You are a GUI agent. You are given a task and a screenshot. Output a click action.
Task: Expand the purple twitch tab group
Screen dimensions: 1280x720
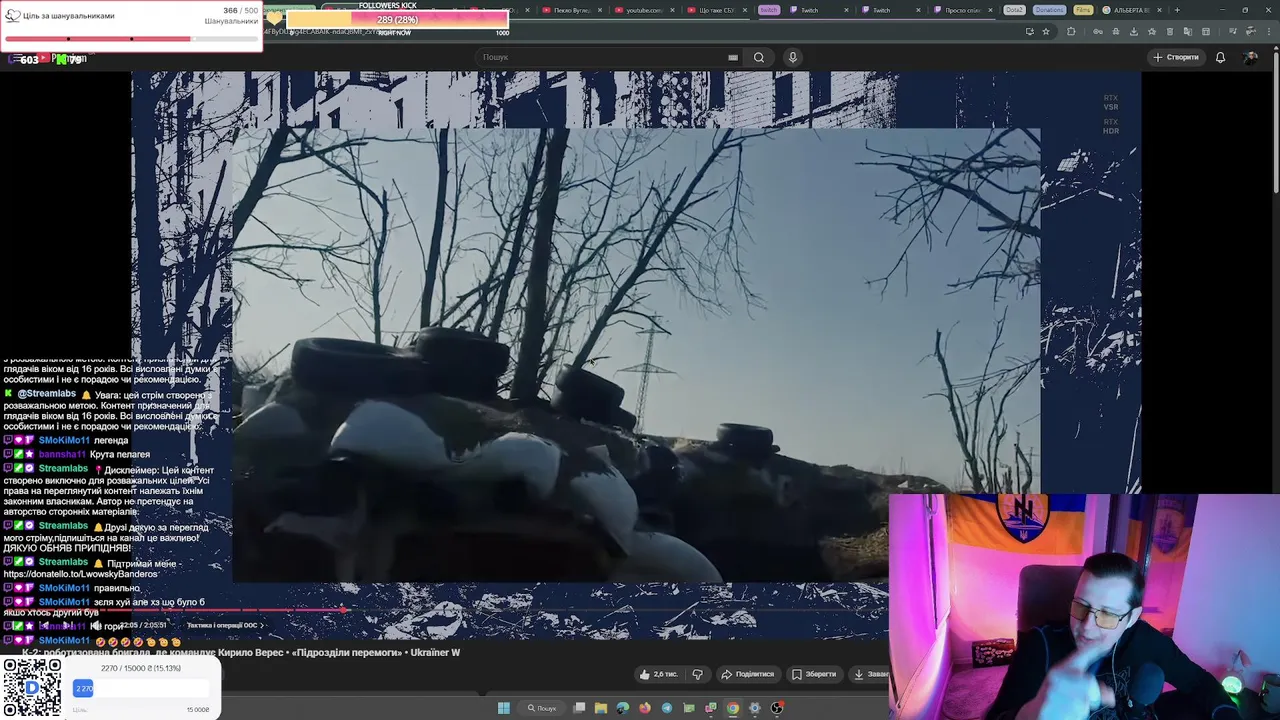coord(768,10)
